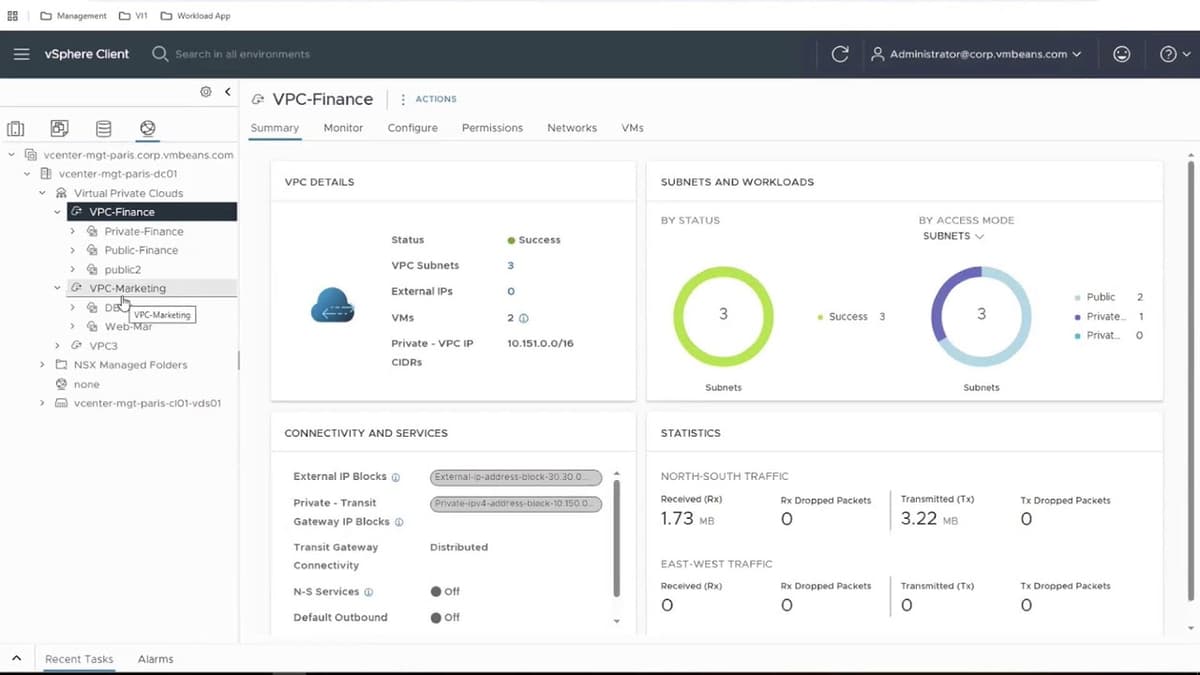
Task: Click in the search all environments field
Action: point(242,54)
